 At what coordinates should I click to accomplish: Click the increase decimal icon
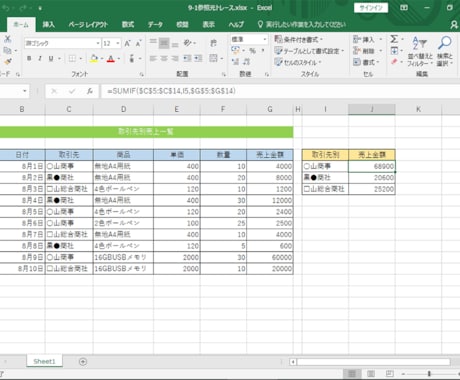[x=235, y=62]
